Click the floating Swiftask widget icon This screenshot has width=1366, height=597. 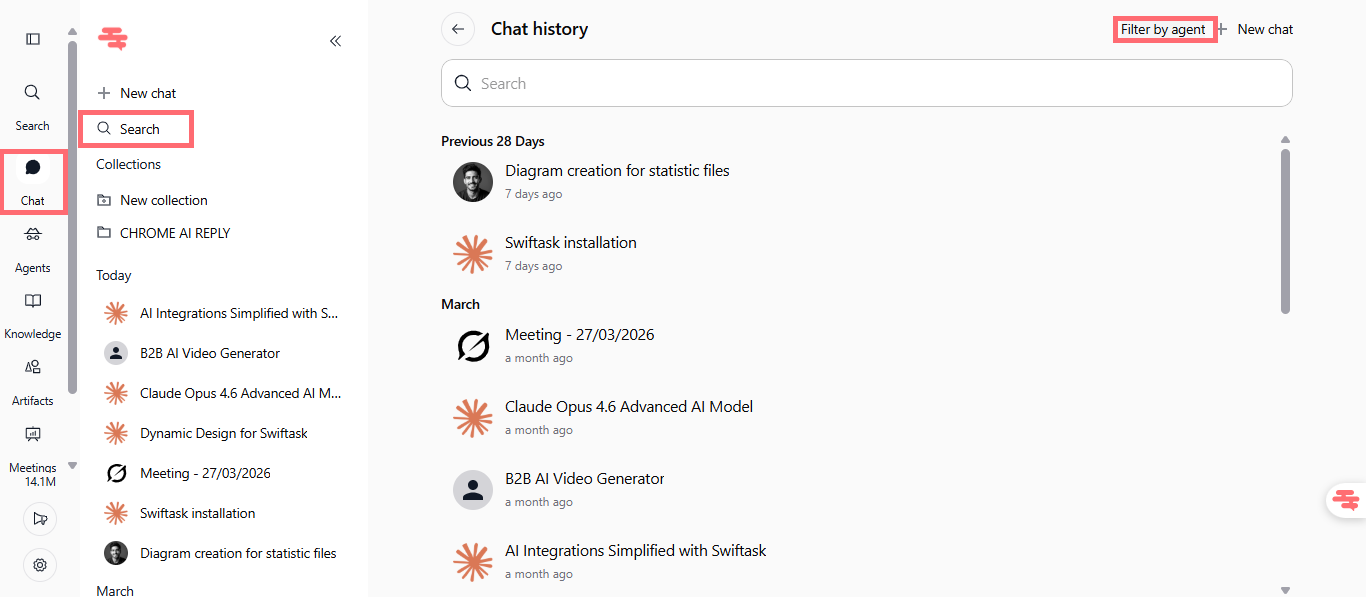pyautogui.click(x=1346, y=499)
